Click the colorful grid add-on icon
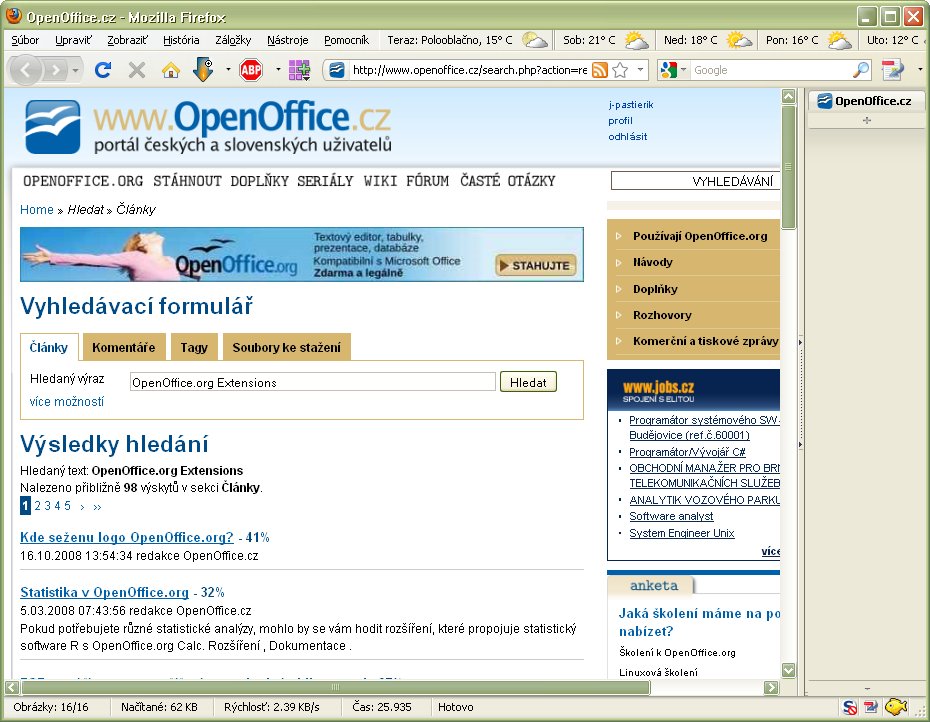 tap(300, 70)
